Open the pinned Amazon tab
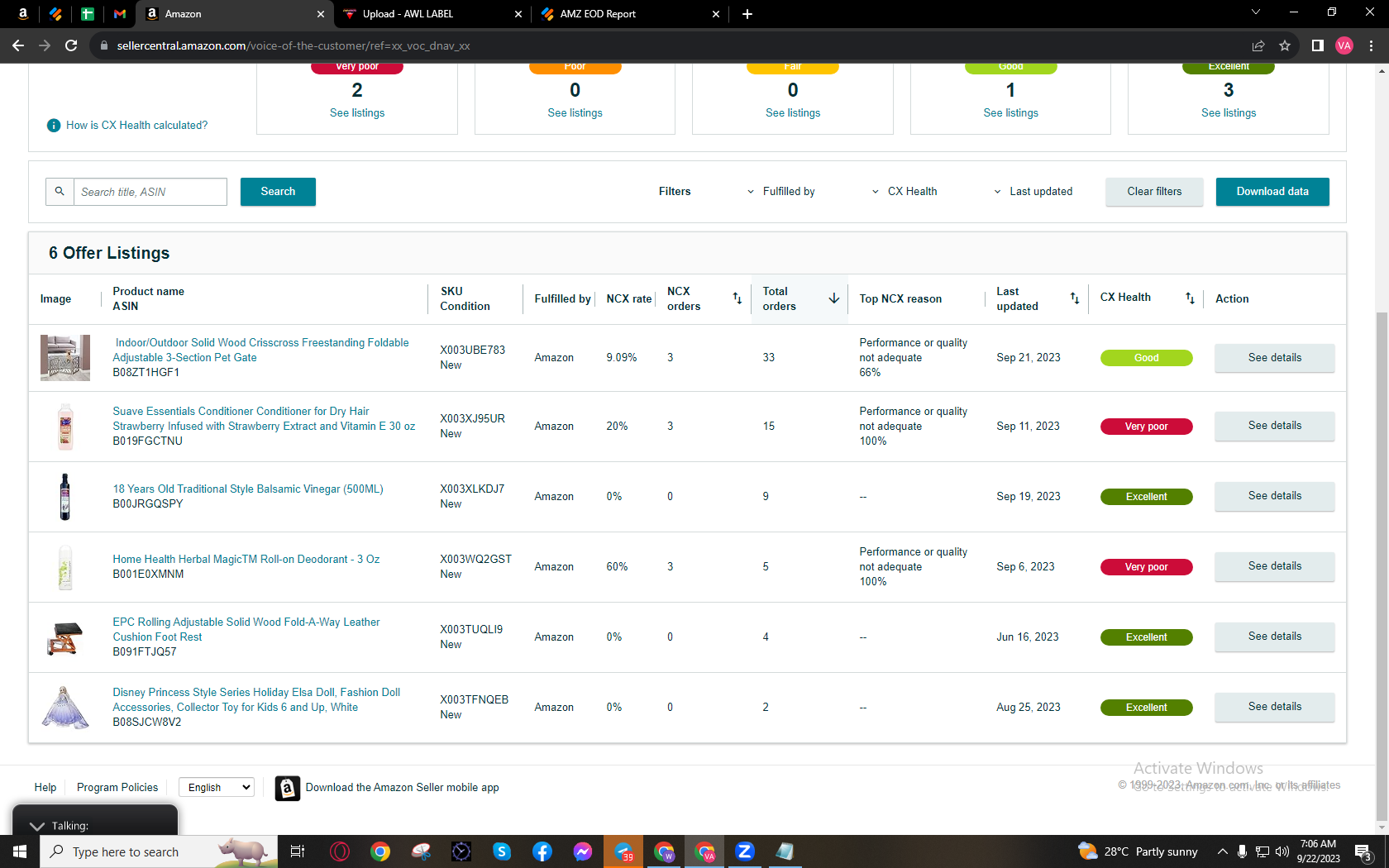The image size is (1389, 868). point(23,14)
